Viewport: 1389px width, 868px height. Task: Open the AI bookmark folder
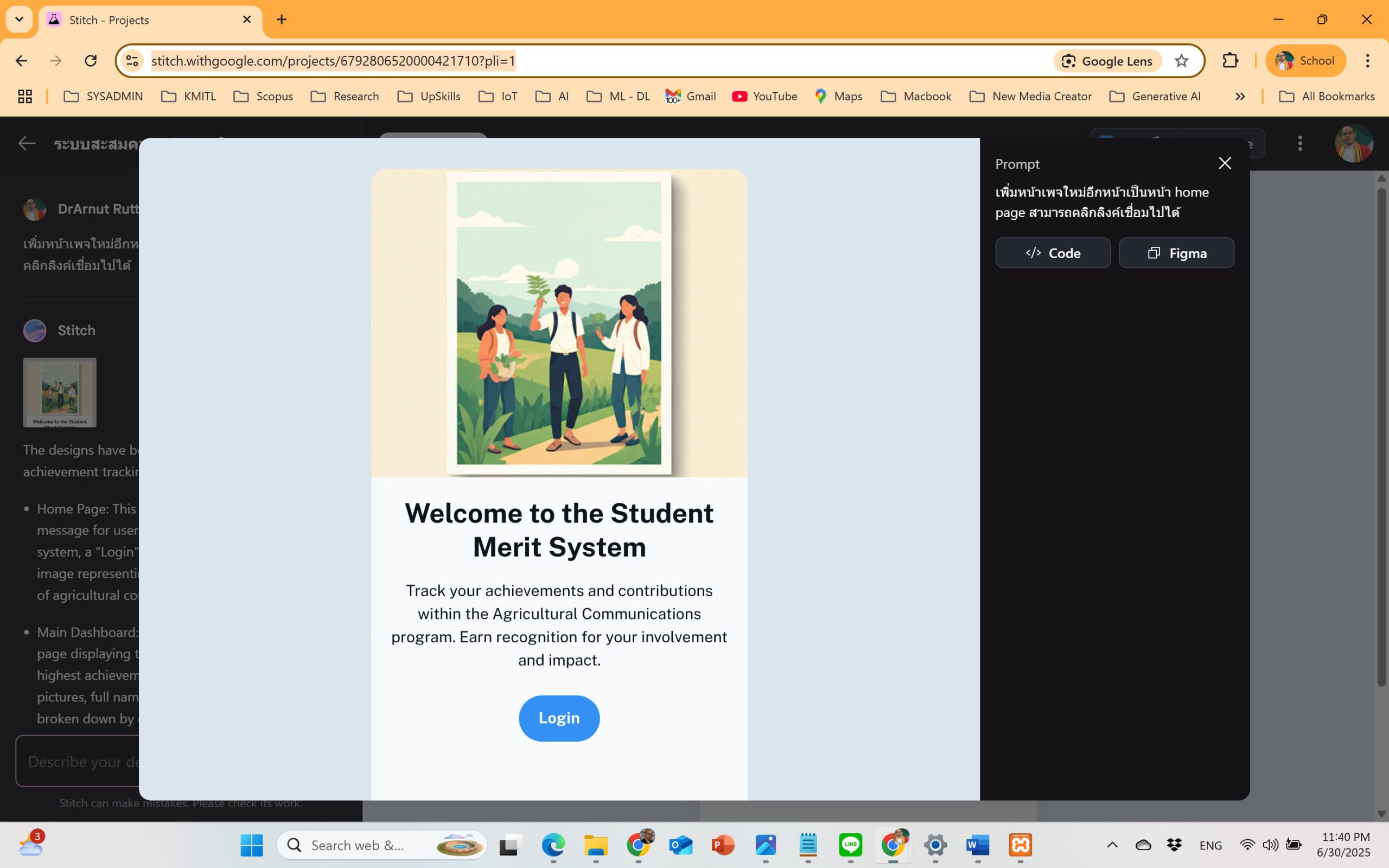(x=552, y=97)
